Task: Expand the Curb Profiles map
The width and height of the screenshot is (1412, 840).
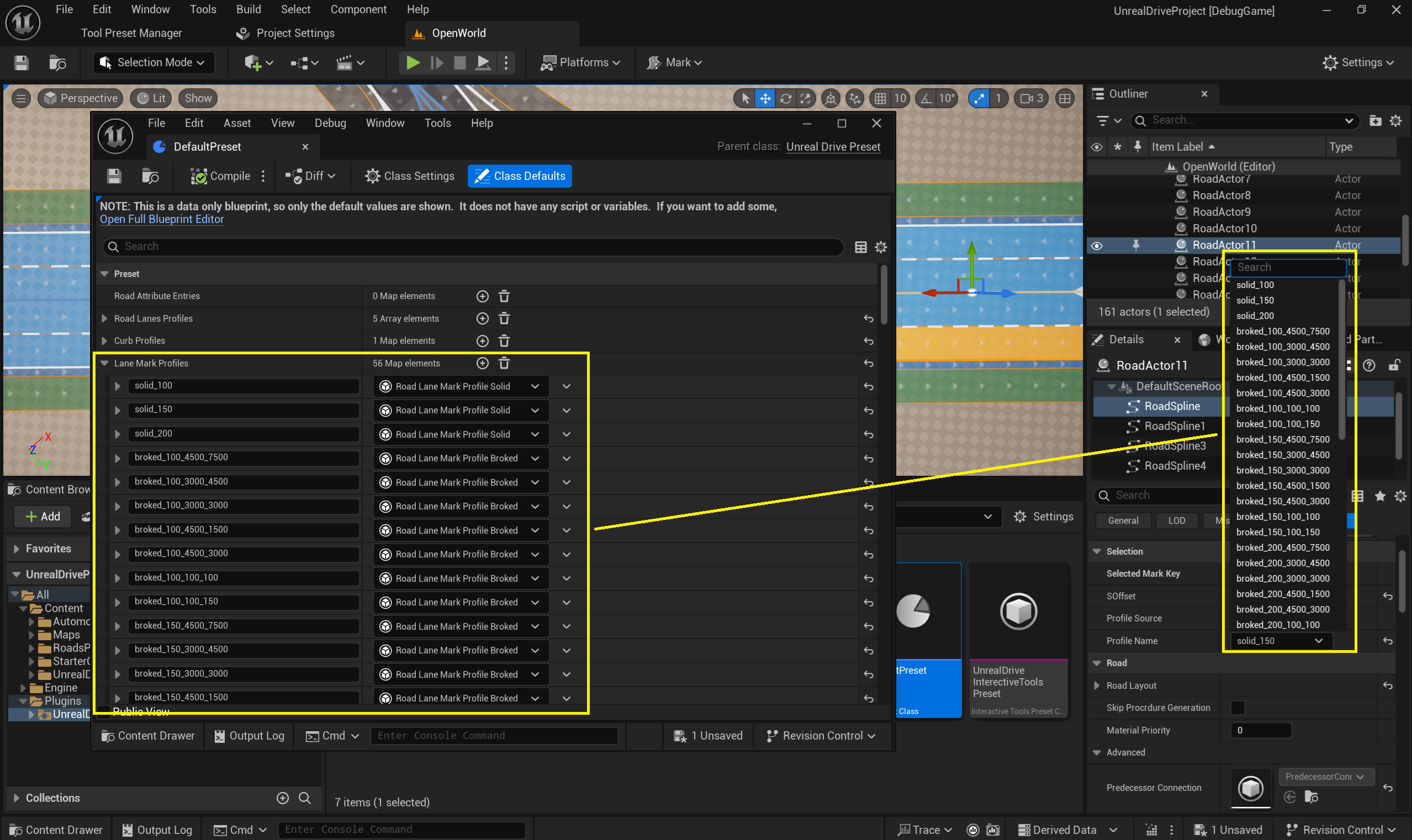Action: point(104,341)
